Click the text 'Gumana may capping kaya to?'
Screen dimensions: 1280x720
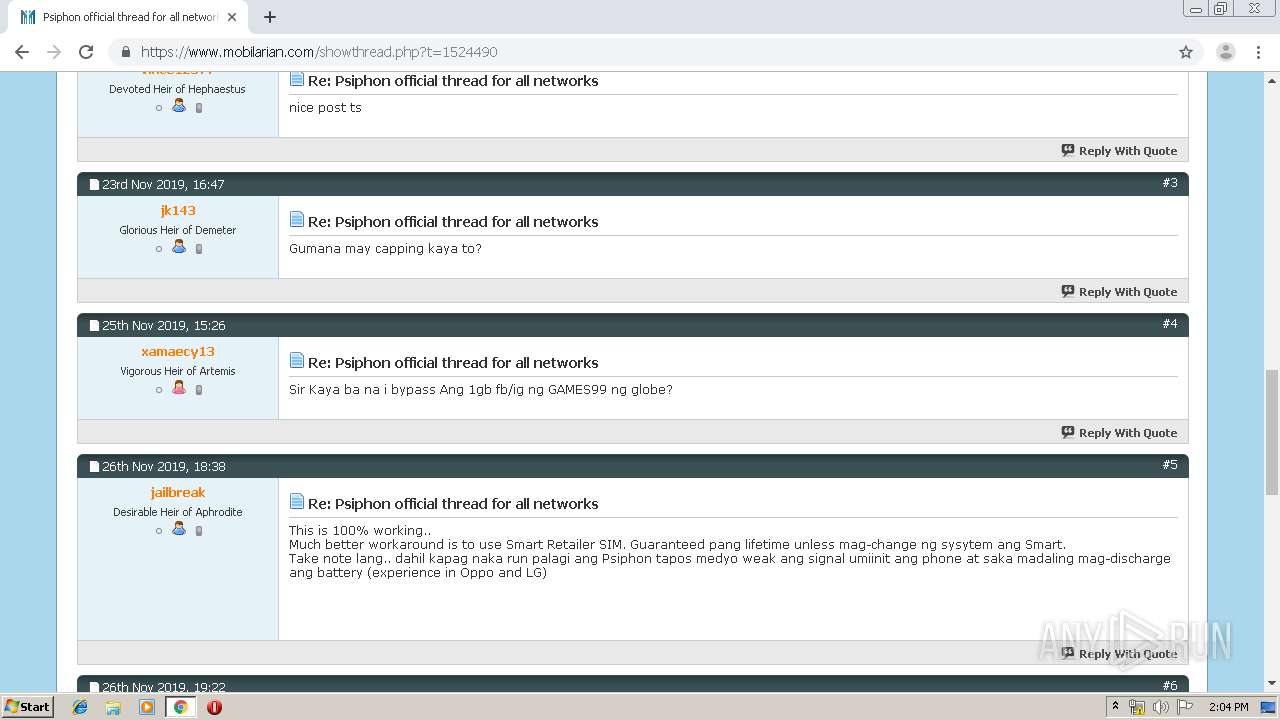tap(385, 248)
